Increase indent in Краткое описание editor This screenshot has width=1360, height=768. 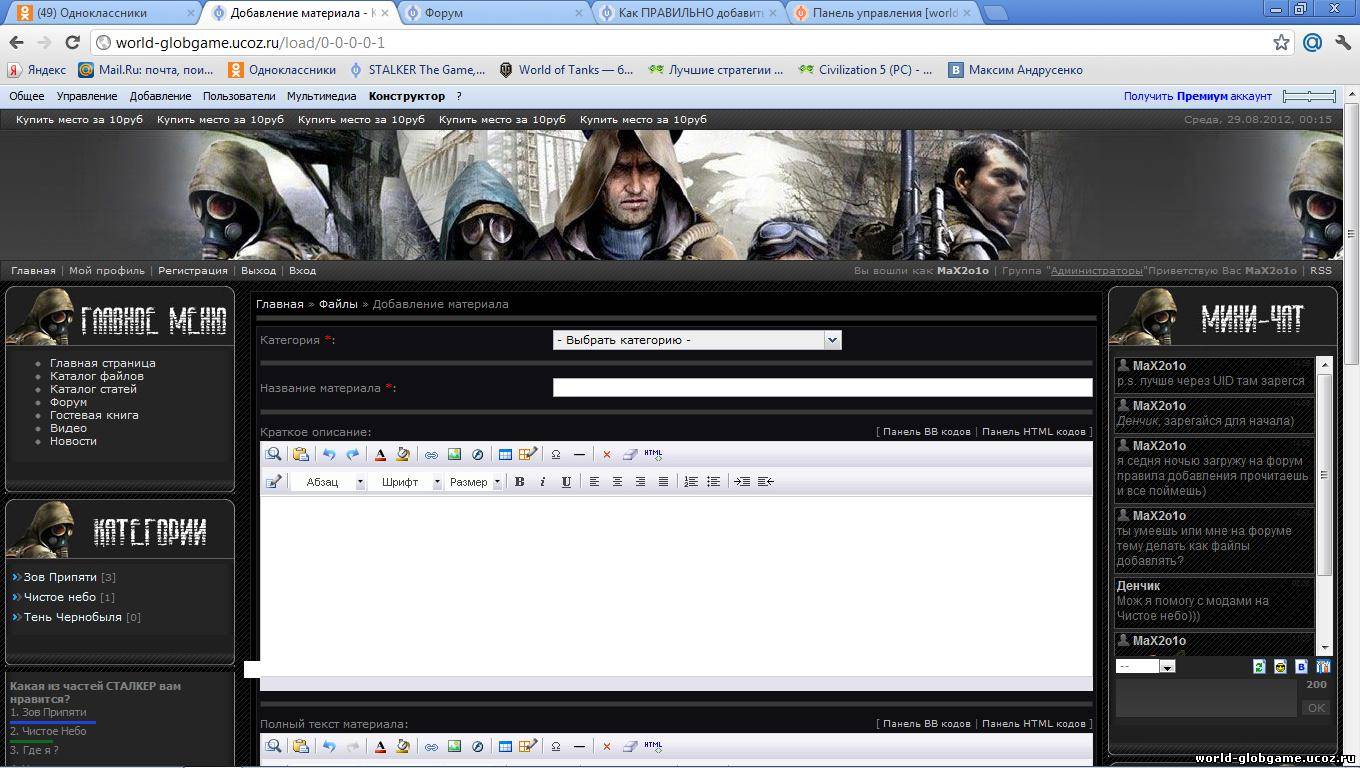click(742, 482)
